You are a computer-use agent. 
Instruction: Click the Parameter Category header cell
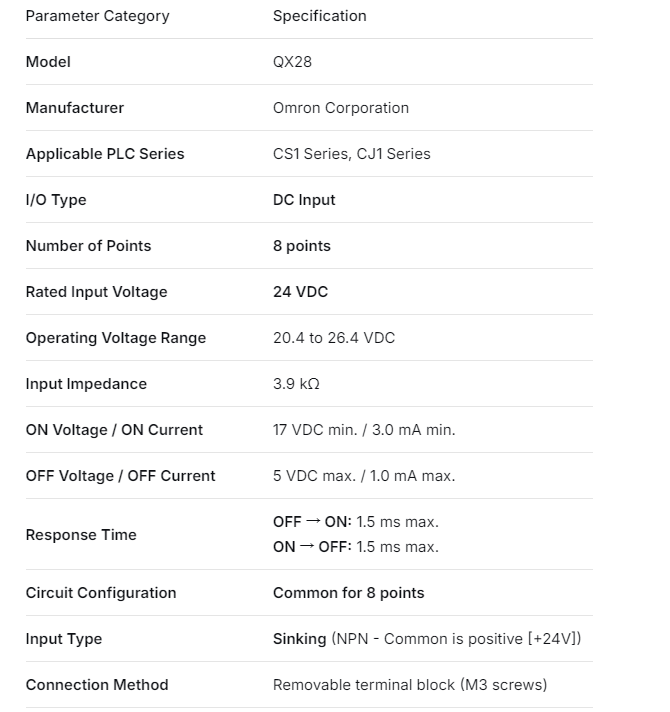click(x=97, y=16)
